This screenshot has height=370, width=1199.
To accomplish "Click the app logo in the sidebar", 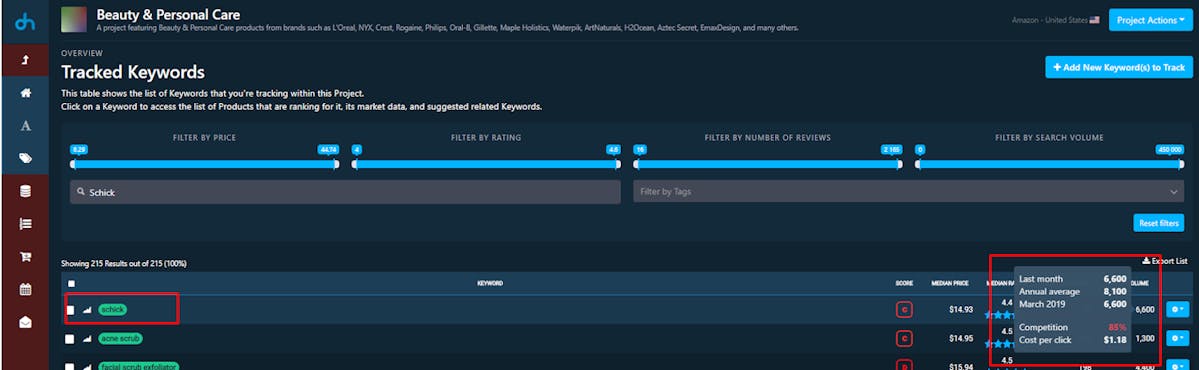I will coord(24,21).
